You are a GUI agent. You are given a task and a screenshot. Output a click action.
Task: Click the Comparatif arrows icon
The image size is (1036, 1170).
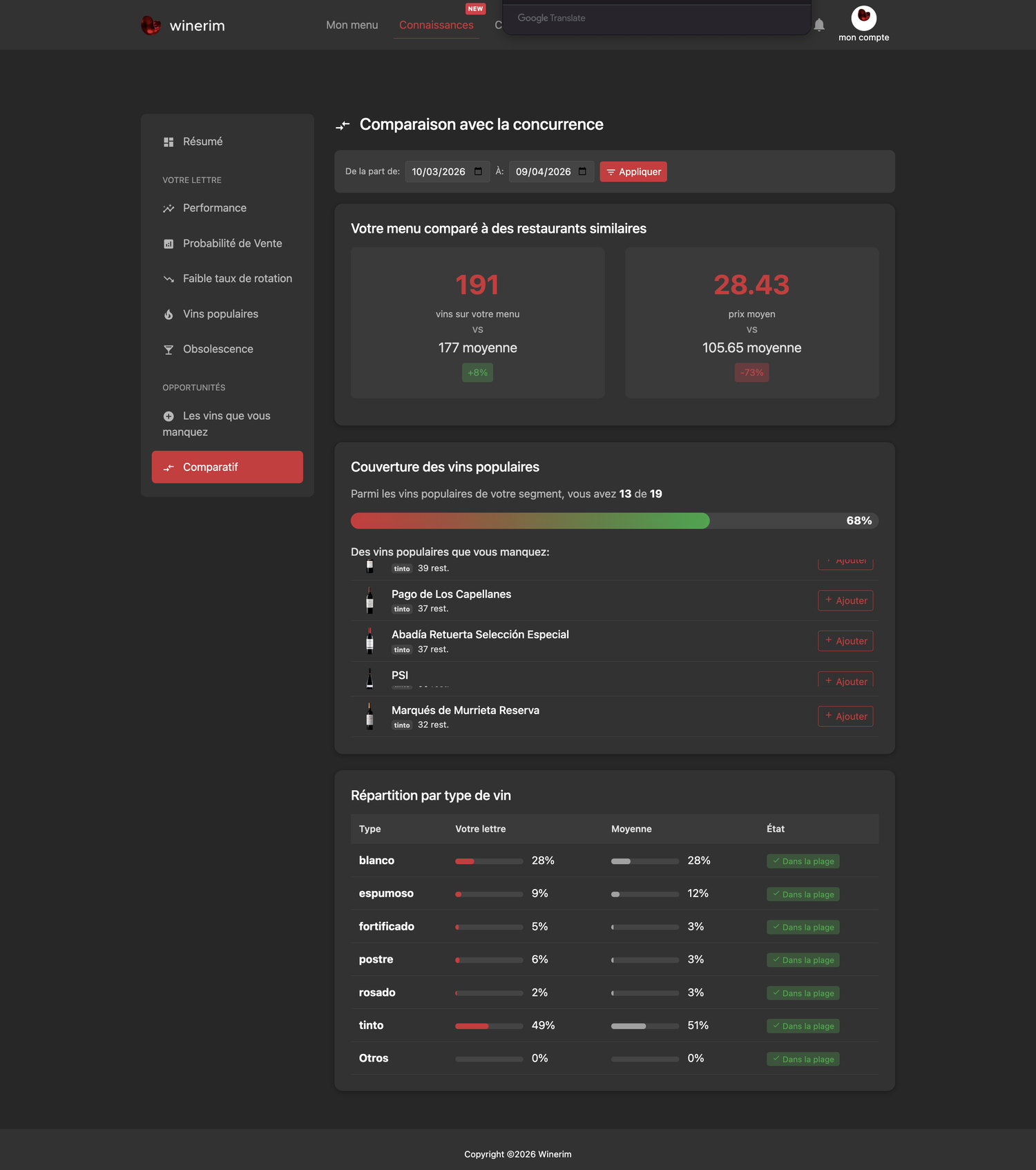coord(169,468)
